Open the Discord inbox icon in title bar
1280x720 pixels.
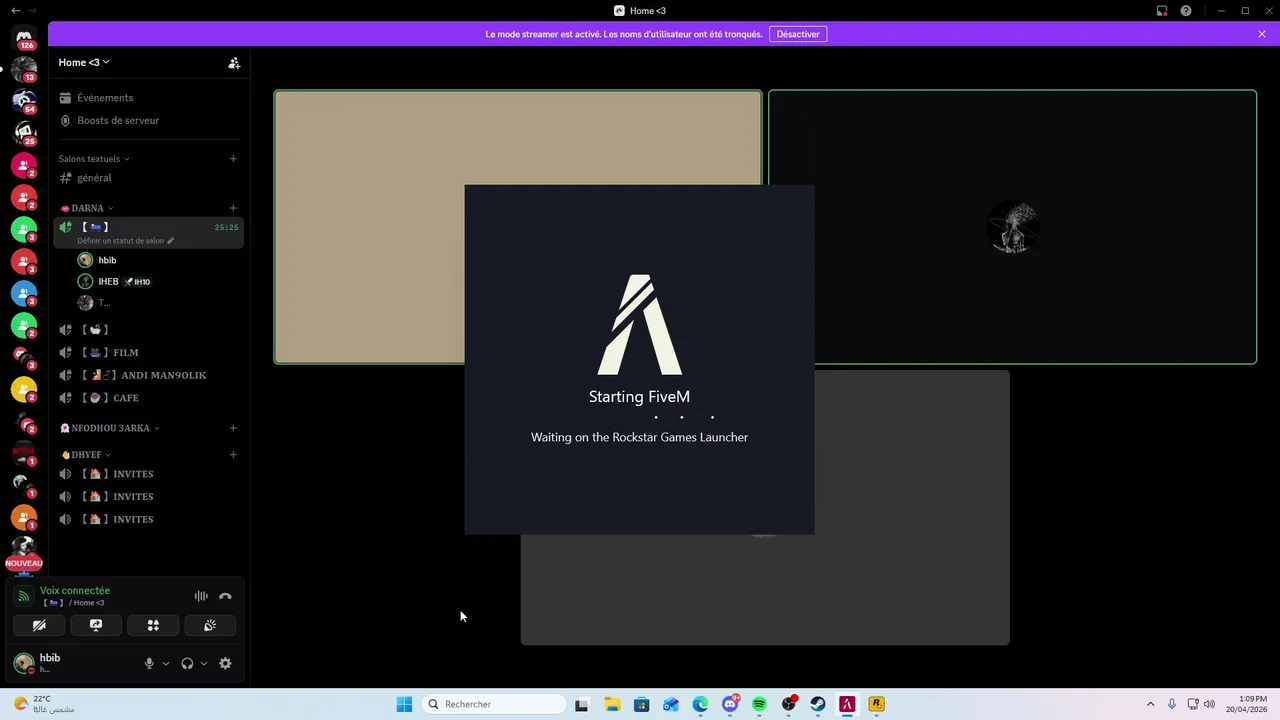(x=1162, y=11)
